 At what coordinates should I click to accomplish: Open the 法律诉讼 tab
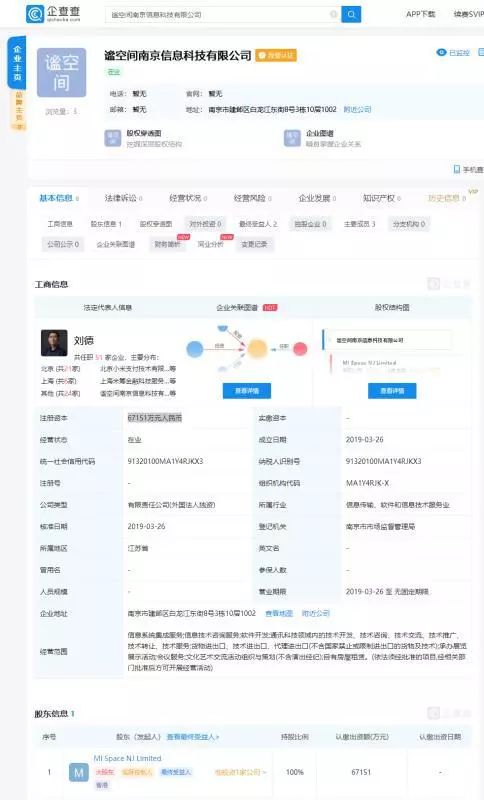click(123, 198)
